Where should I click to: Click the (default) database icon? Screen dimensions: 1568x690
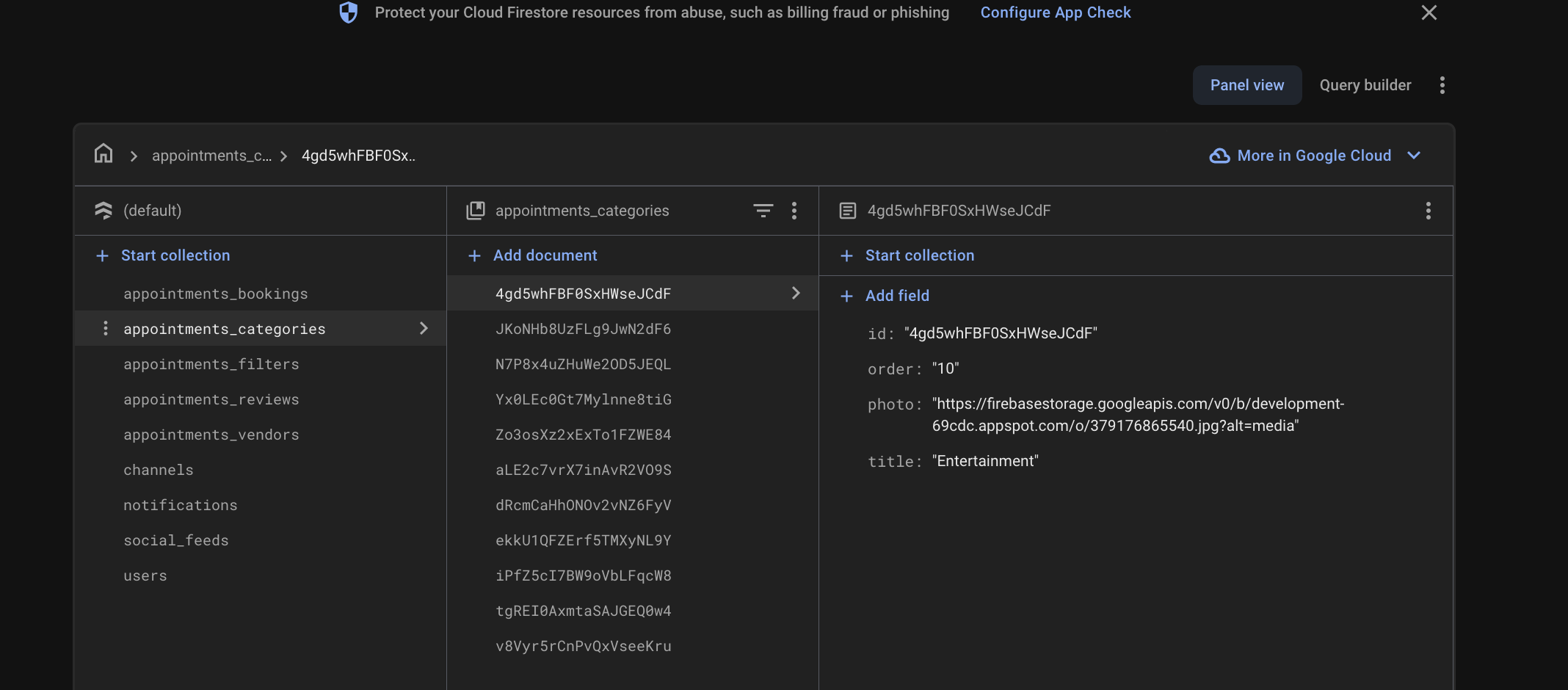point(104,211)
